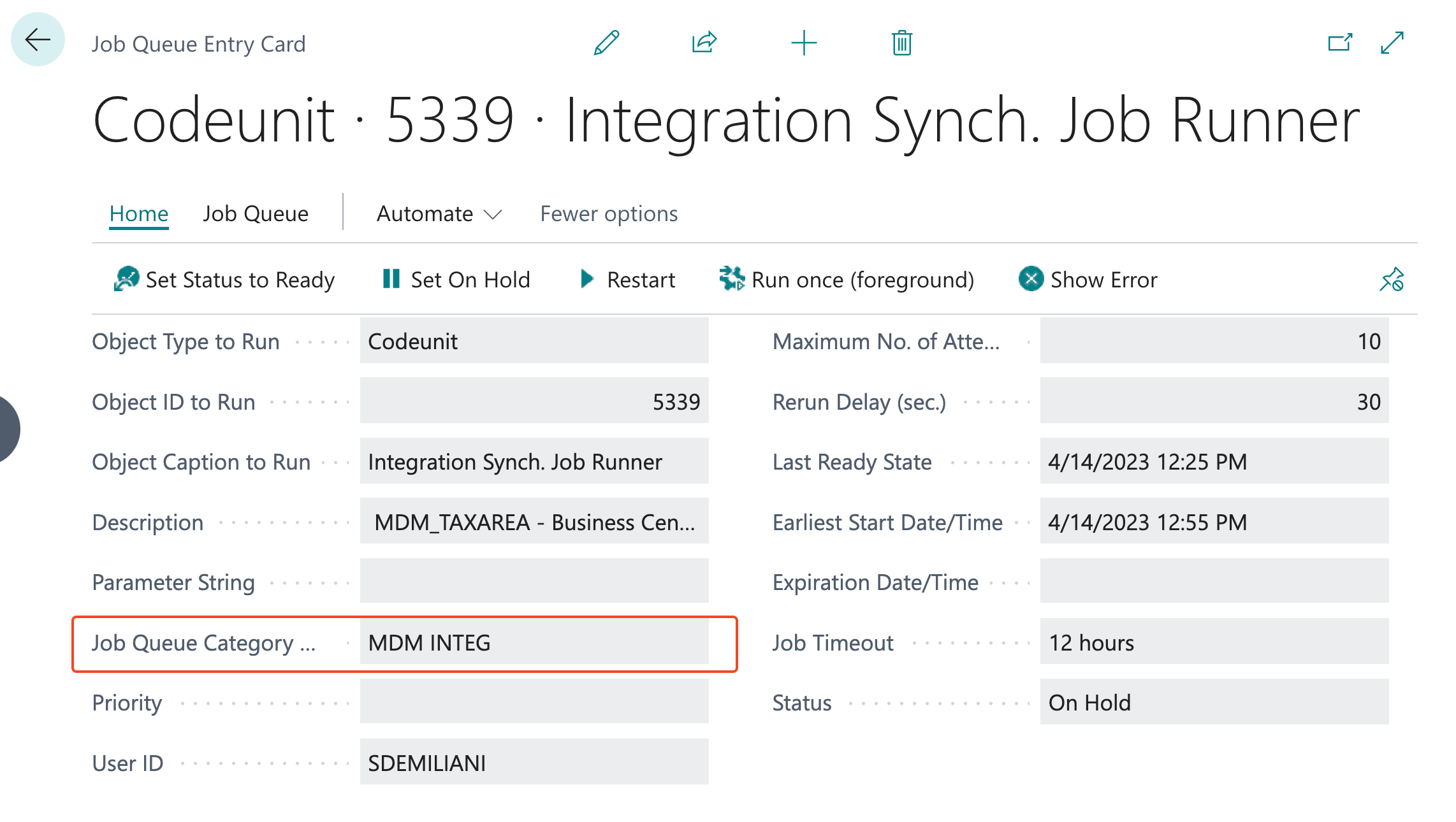The width and height of the screenshot is (1456, 822).
Task: Click the Job Queue Category Code field
Action: click(534, 642)
